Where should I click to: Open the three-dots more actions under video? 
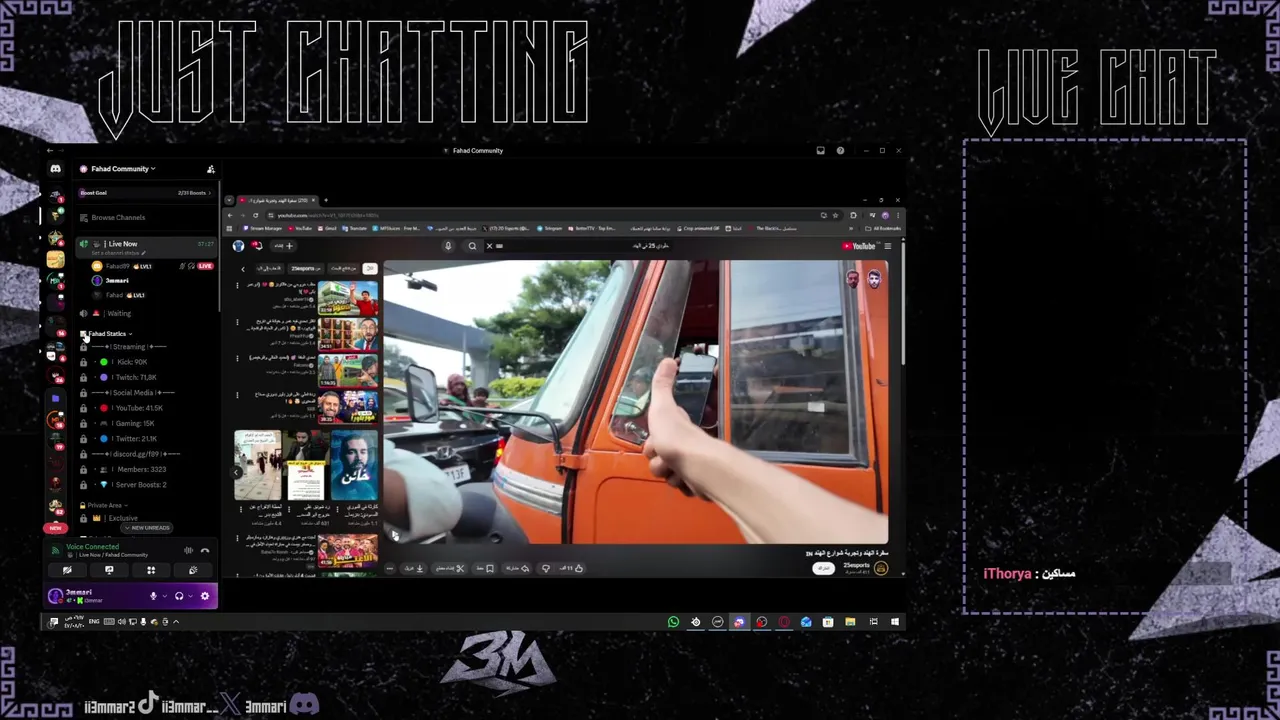390,568
